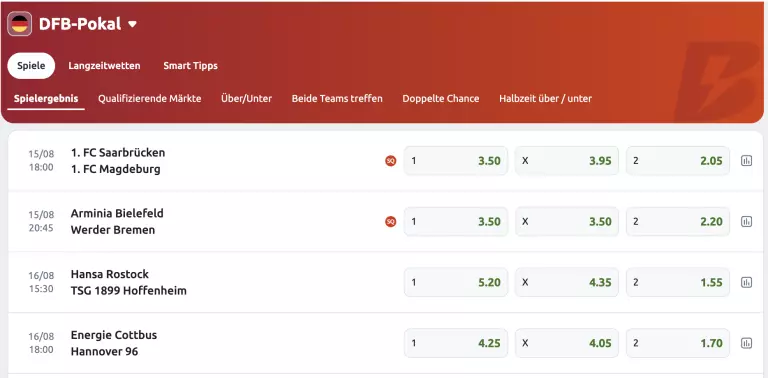Select Magdeburg away win at 2.05
The height and width of the screenshot is (378, 768).
(678, 161)
